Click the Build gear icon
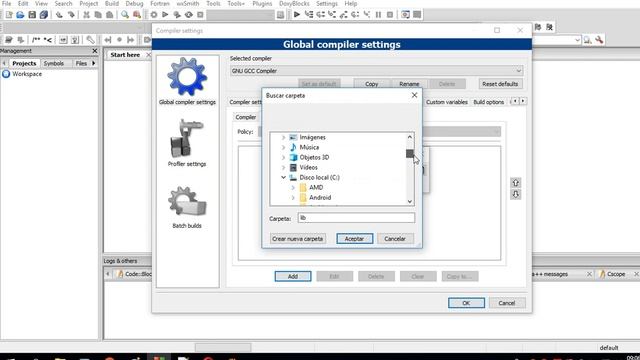This screenshot has width=640, height=360. (153, 15)
